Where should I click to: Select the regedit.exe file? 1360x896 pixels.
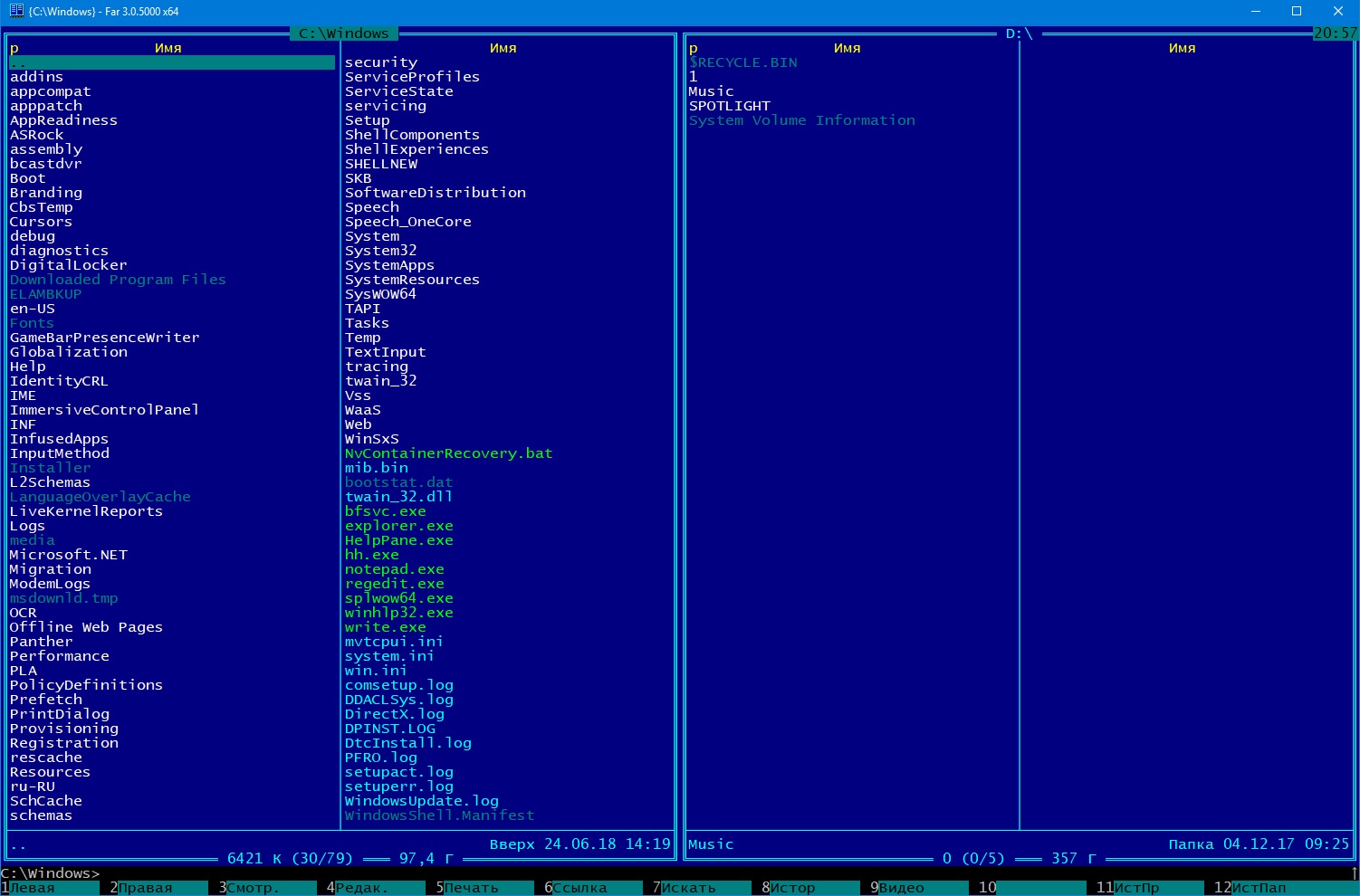point(395,584)
